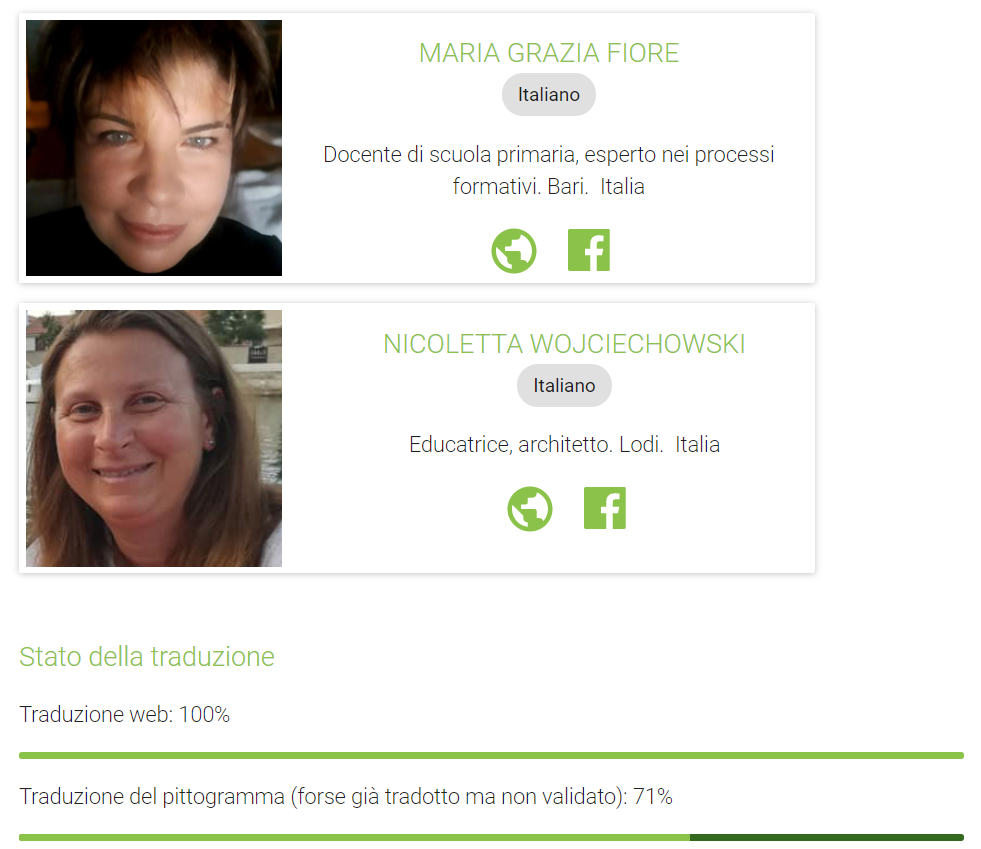Select the NICOLETTA WOJCIECHOWSKI name heading
This screenshot has width=981, height=849.
(564, 344)
